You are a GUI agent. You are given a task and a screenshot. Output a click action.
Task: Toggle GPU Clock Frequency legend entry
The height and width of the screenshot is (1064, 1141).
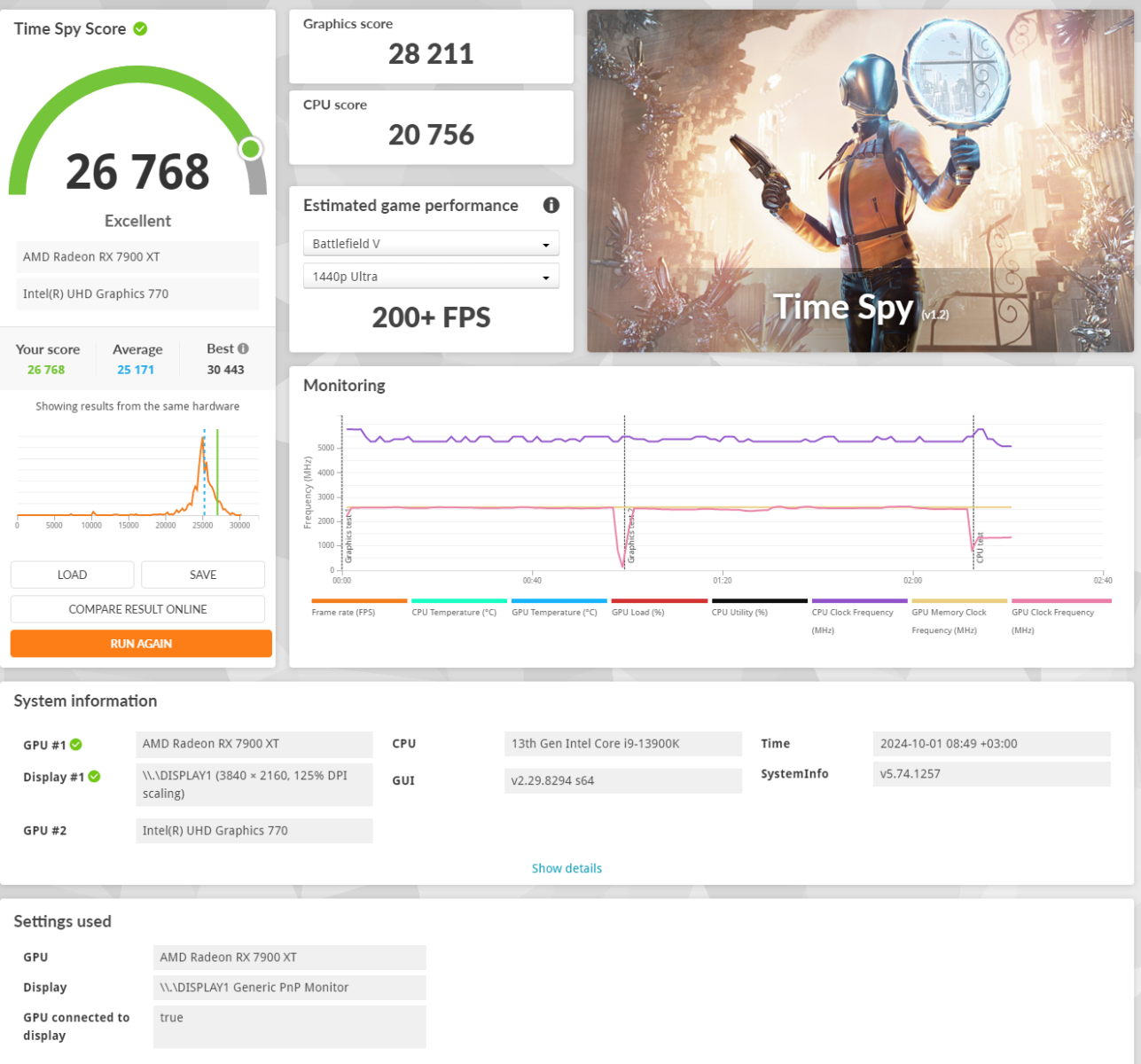pos(1060,617)
